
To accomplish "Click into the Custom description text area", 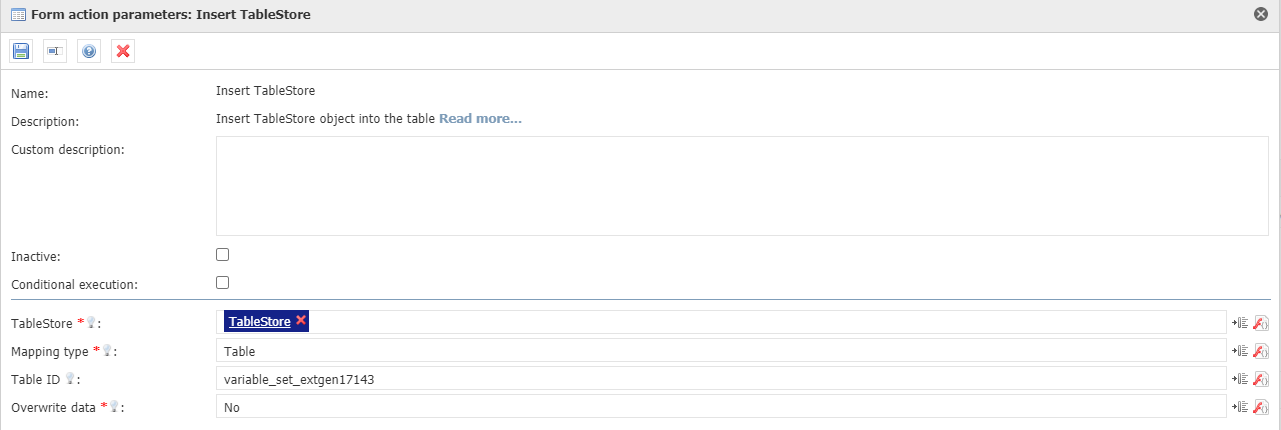I will [742, 186].
